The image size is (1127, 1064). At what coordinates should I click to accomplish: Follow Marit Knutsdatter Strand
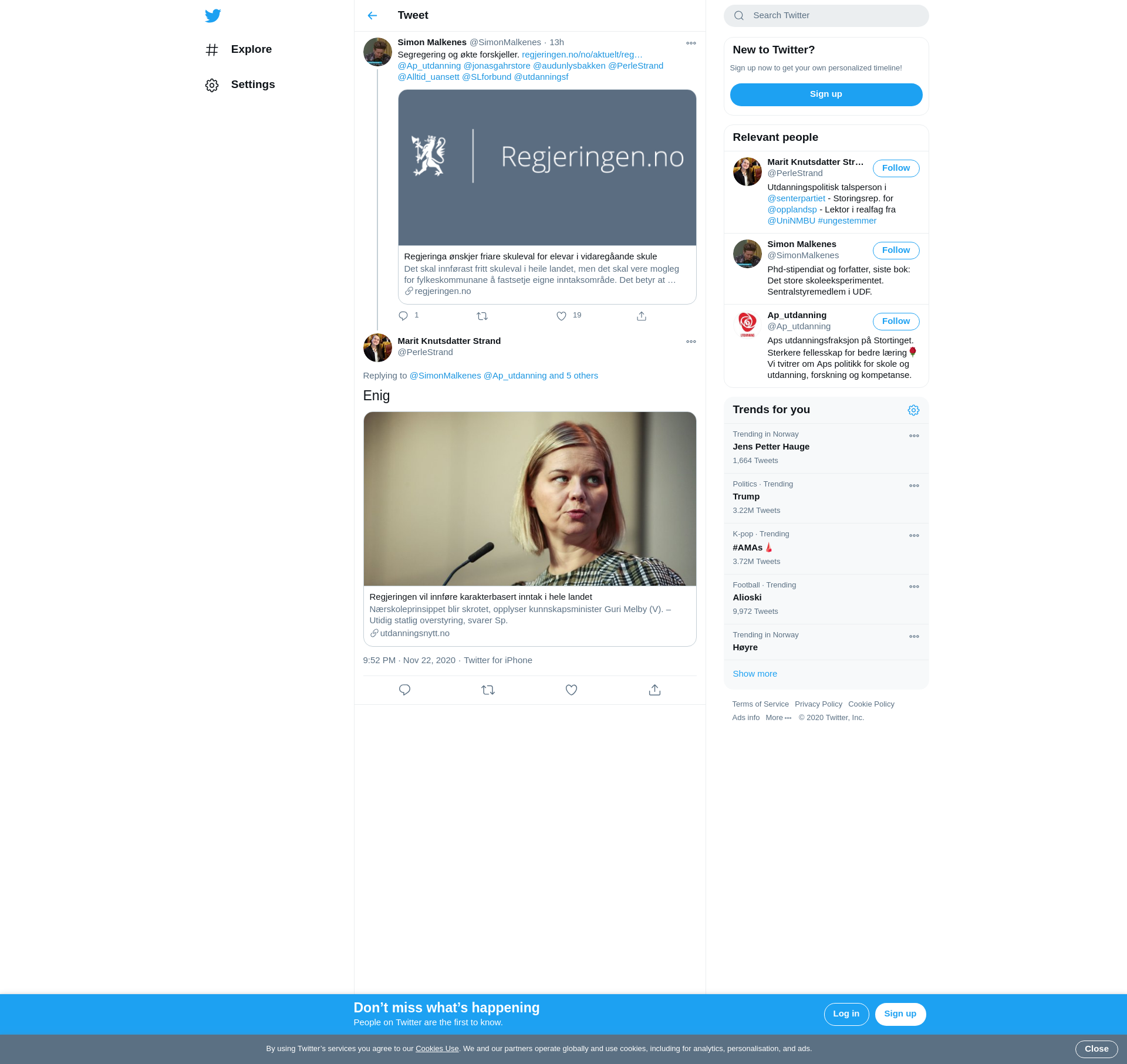click(896, 168)
